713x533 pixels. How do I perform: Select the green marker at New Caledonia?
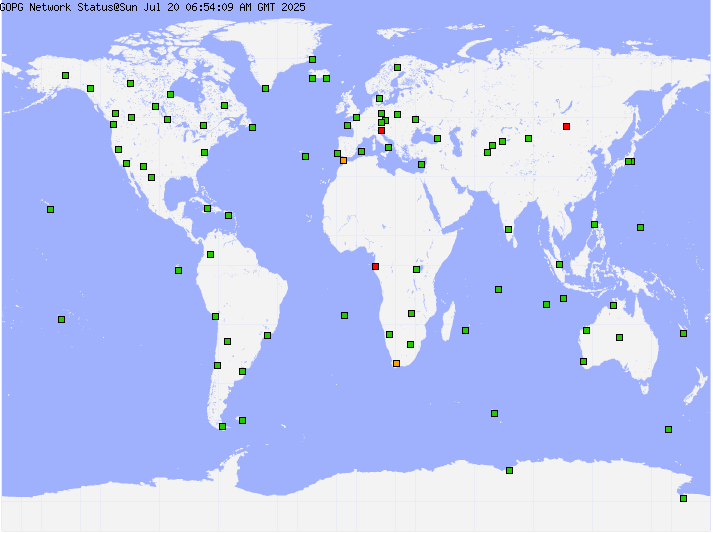(x=683, y=334)
